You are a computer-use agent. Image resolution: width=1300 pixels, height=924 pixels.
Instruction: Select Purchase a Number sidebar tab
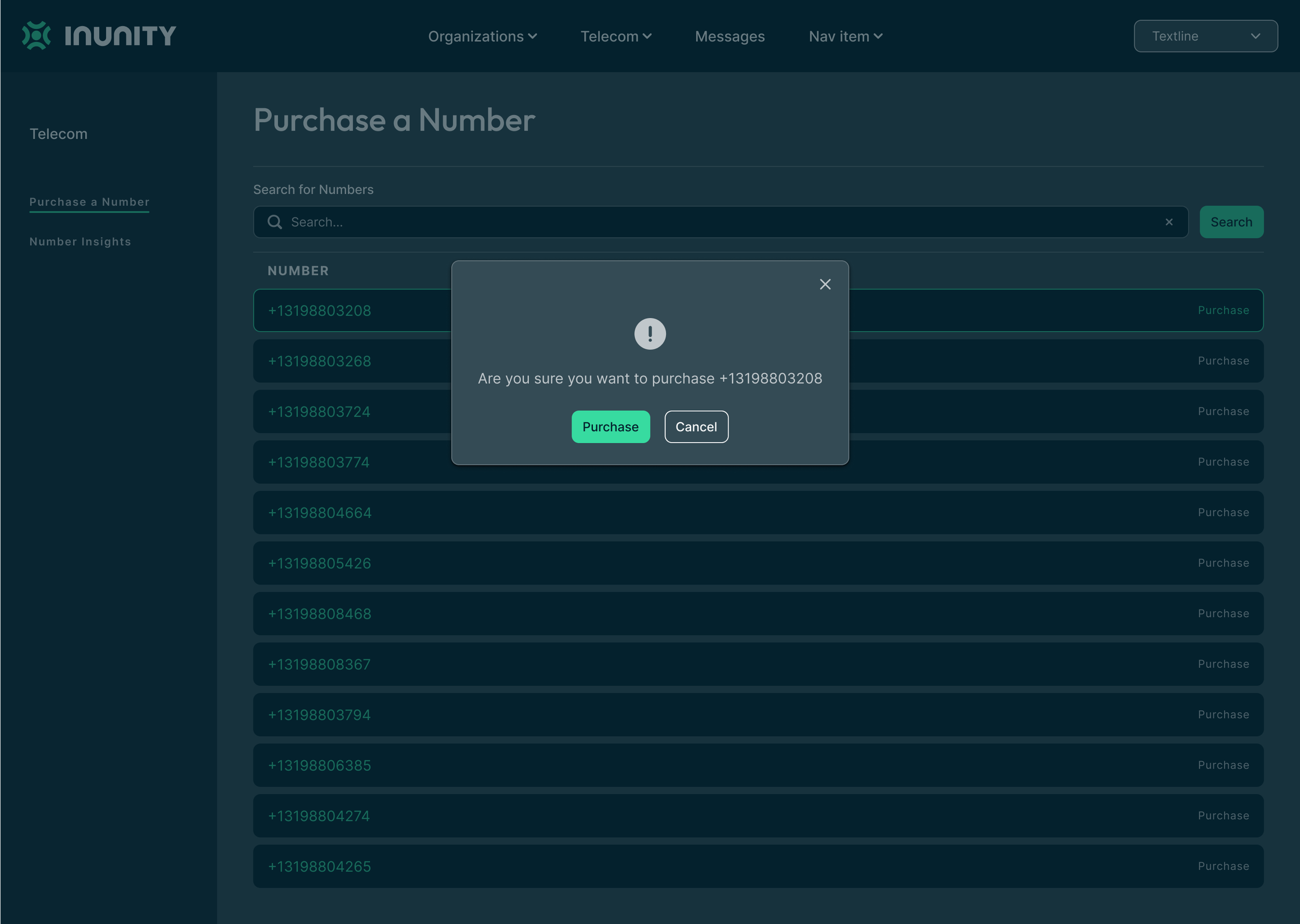pyautogui.click(x=89, y=202)
